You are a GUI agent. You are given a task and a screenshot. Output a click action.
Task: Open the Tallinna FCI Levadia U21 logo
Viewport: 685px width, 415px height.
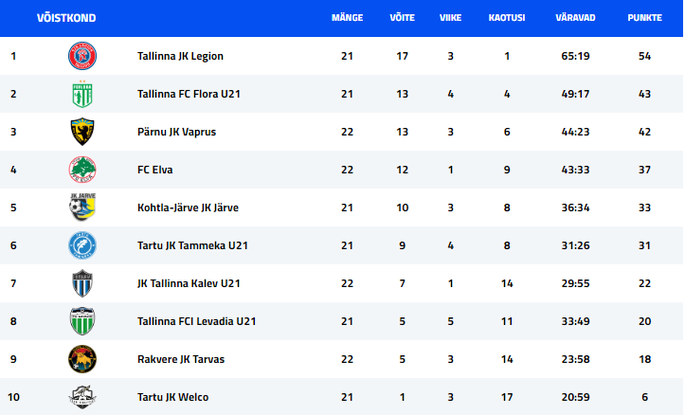pos(82,321)
